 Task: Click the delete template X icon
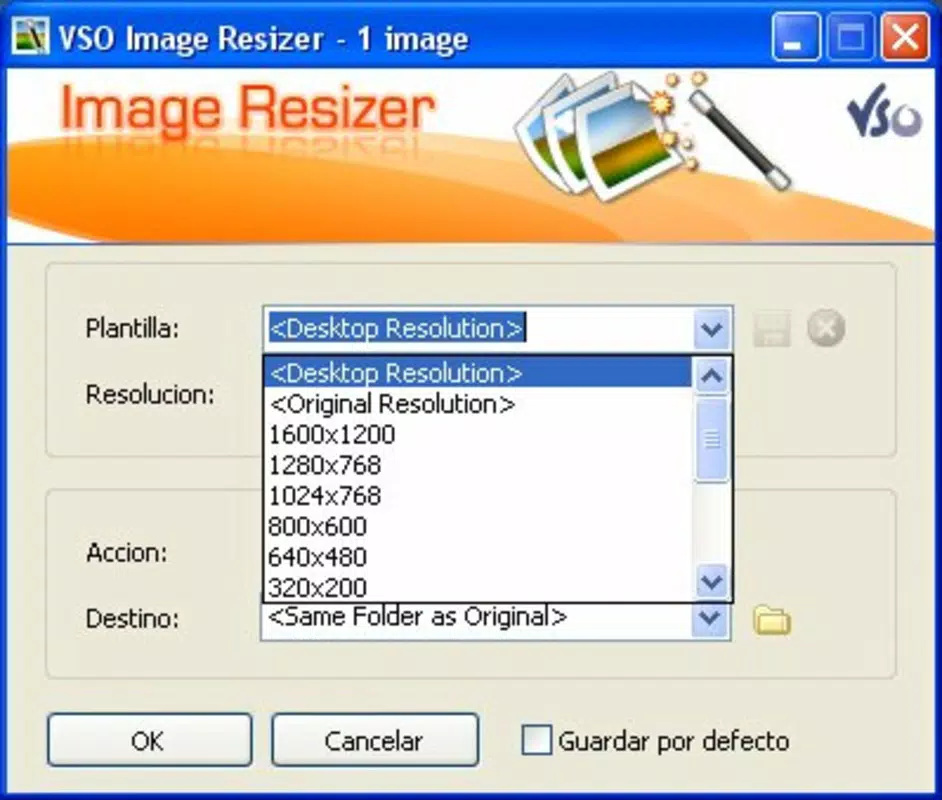pyautogui.click(x=826, y=329)
